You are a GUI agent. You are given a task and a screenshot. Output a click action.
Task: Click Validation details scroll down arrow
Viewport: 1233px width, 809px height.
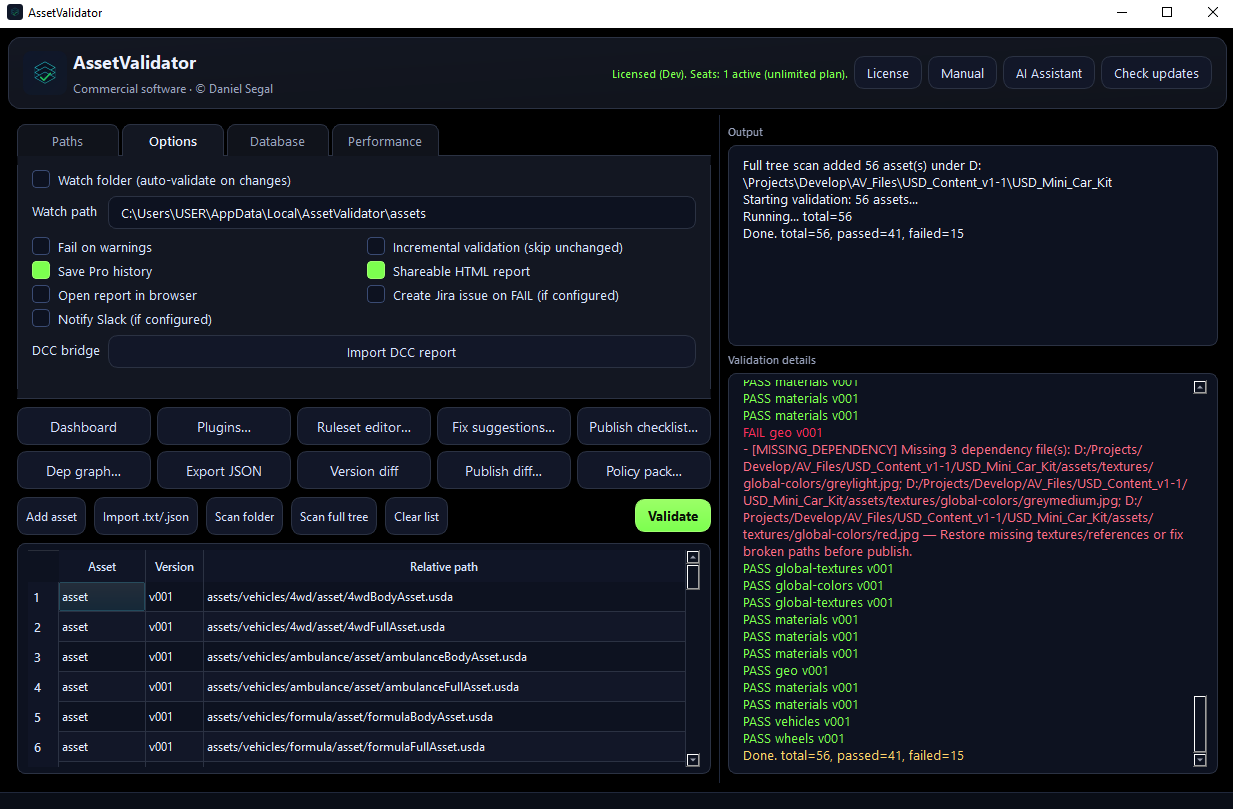pos(1201,760)
